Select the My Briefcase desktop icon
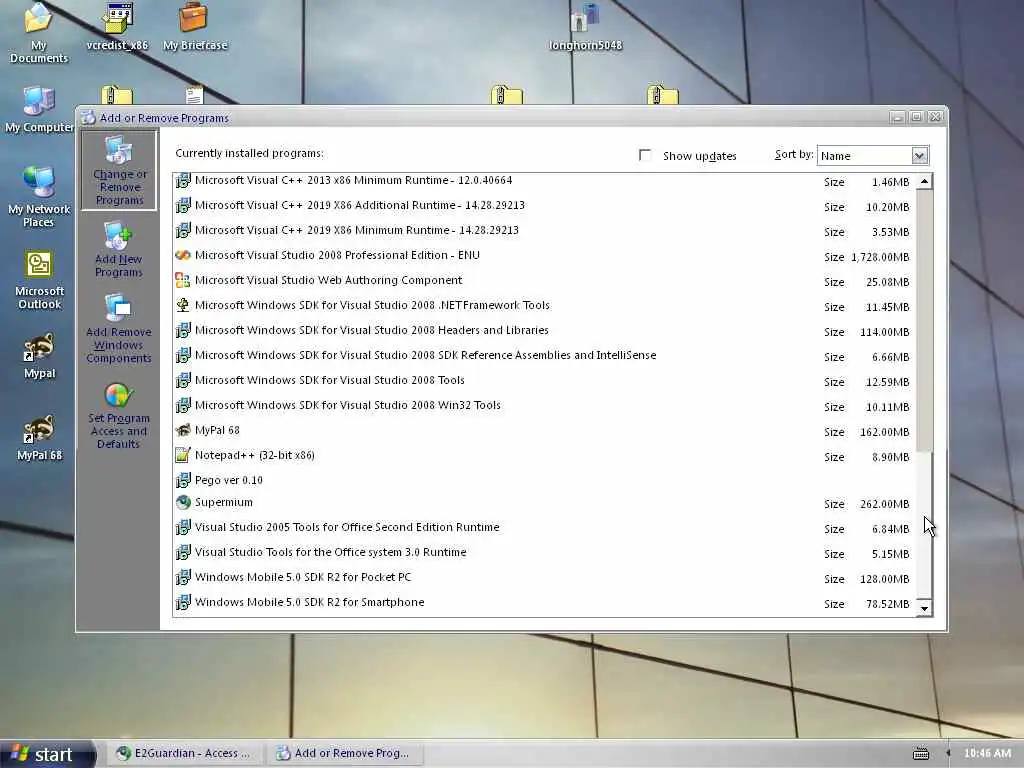1024x768 pixels. click(x=195, y=27)
